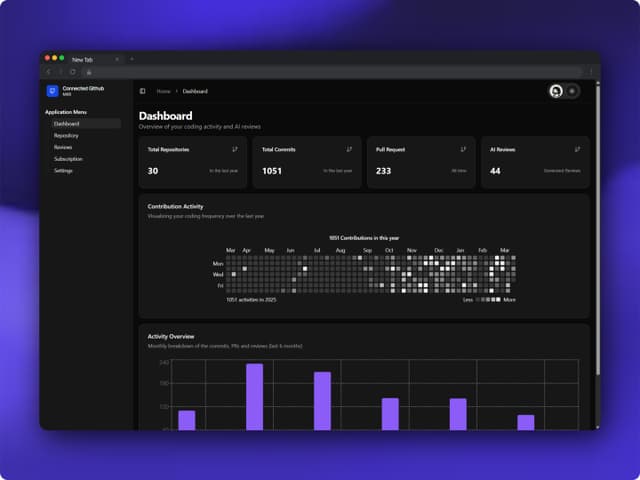Go back using the browser back arrow
This screenshot has width=640, height=480.
[x=49, y=72]
